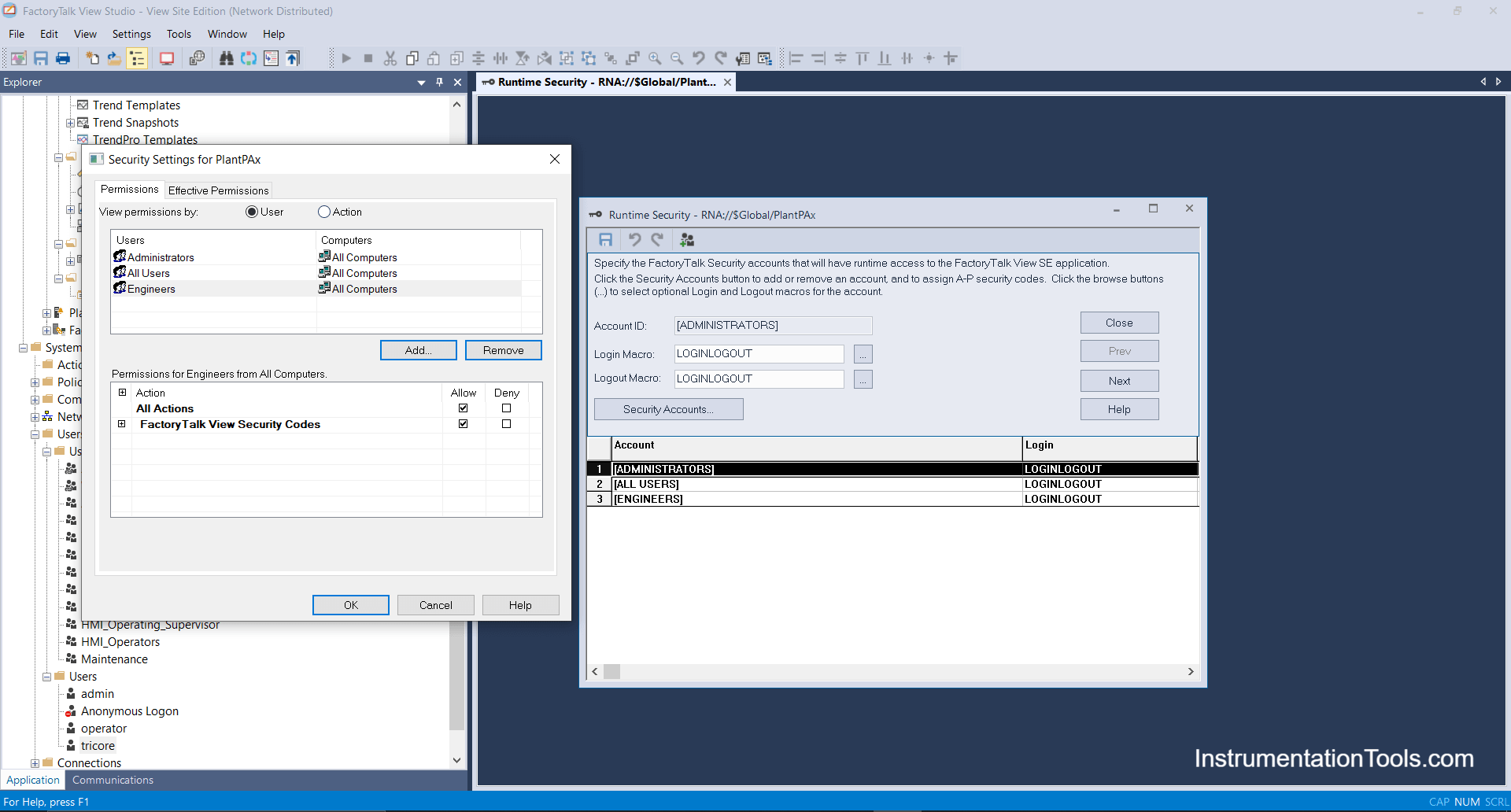Toggle the Explorer tree view toolbar icon
Screen dimensions: 1511x812
click(x=137, y=58)
